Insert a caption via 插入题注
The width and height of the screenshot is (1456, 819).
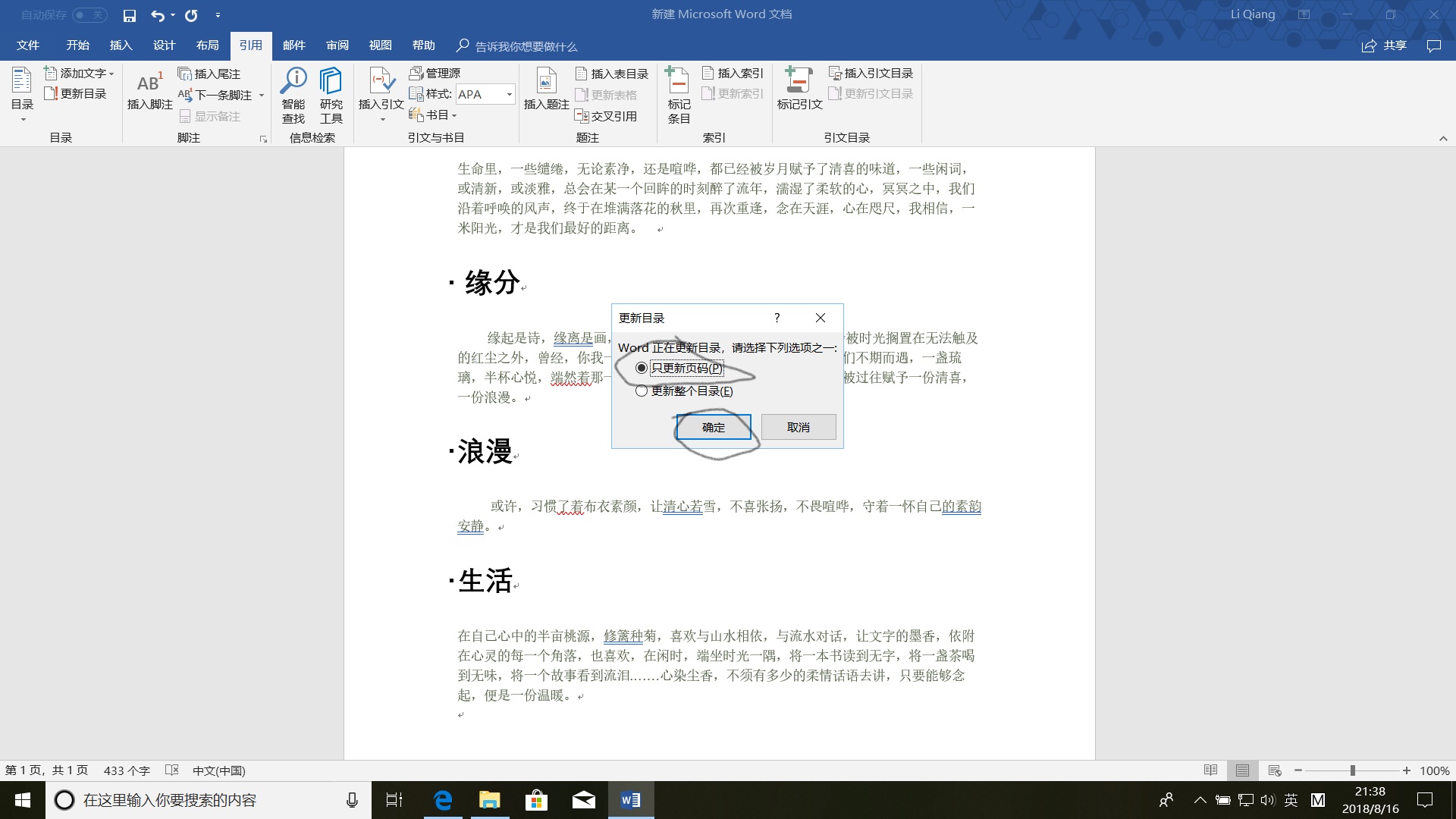[545, 89]
